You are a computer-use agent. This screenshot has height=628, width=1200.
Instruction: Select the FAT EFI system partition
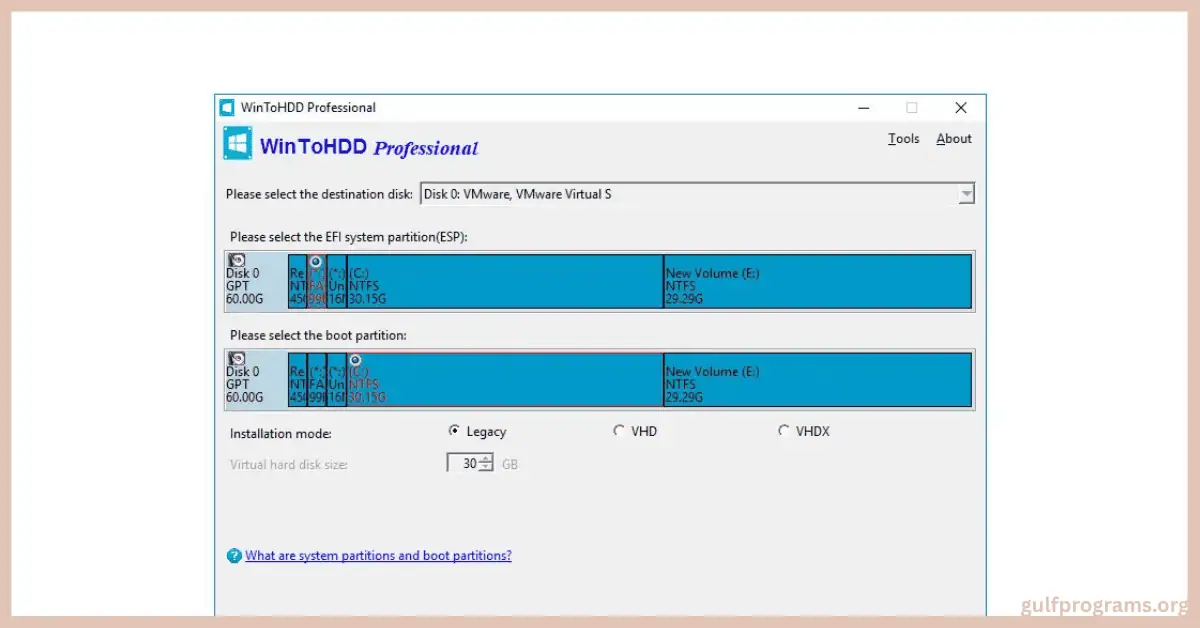tap(314, 283)
